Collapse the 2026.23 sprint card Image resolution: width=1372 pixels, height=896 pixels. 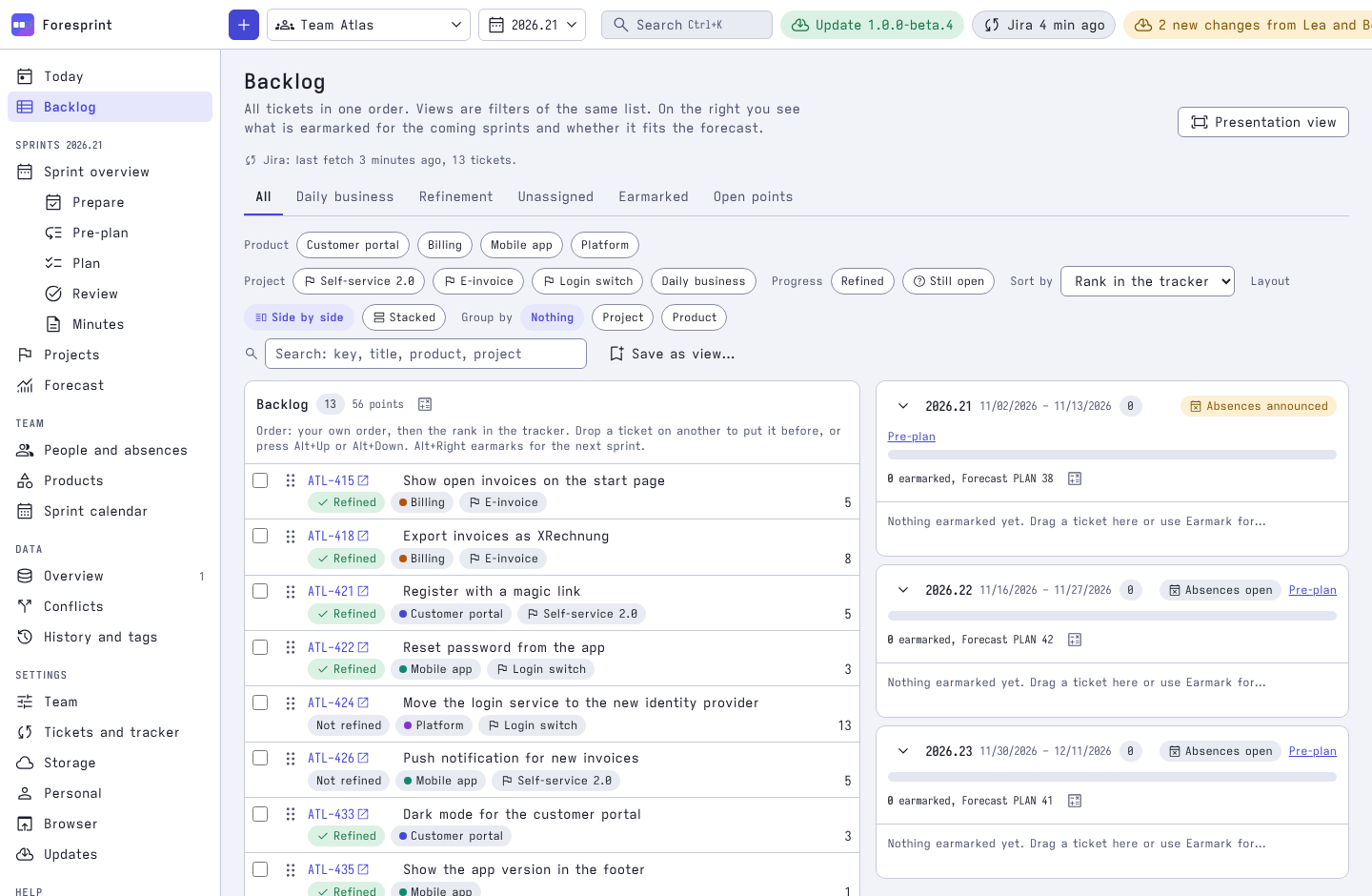(903, 751)
